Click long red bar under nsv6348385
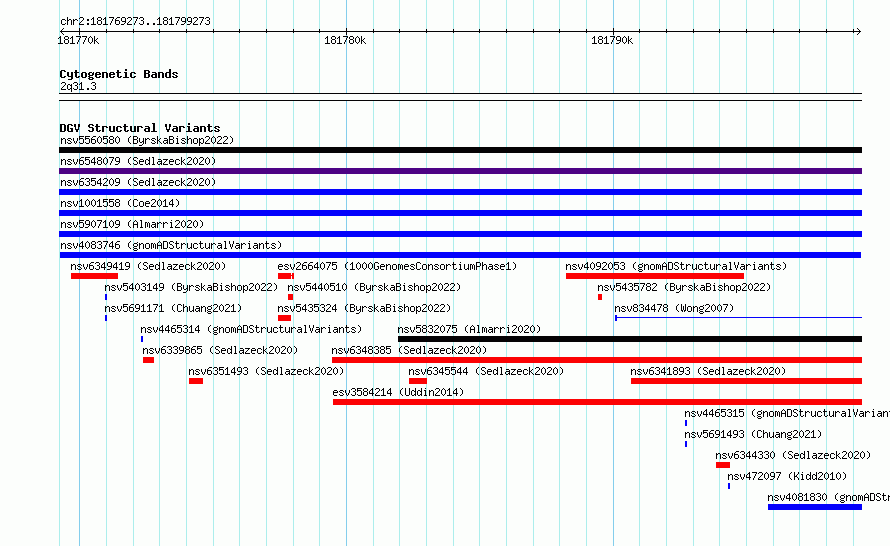 click(x=597, y=360)
